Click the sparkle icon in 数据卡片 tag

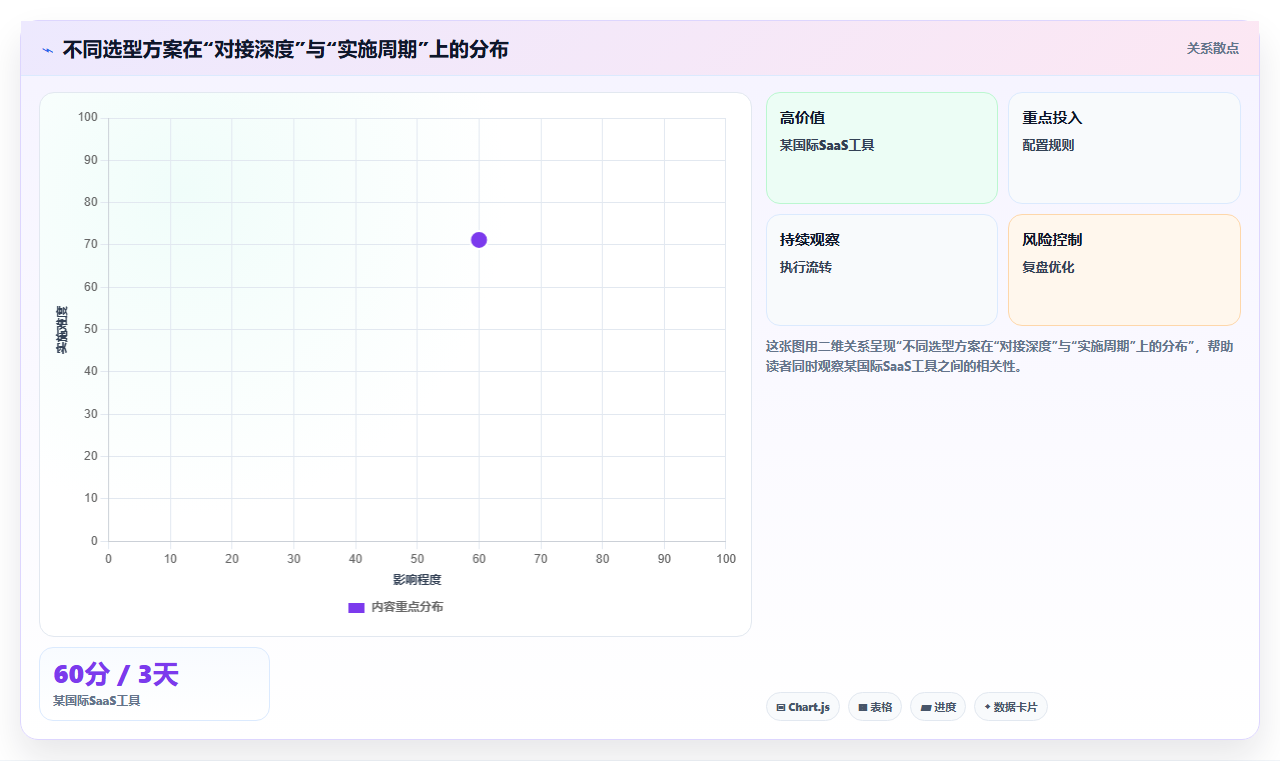987,706
